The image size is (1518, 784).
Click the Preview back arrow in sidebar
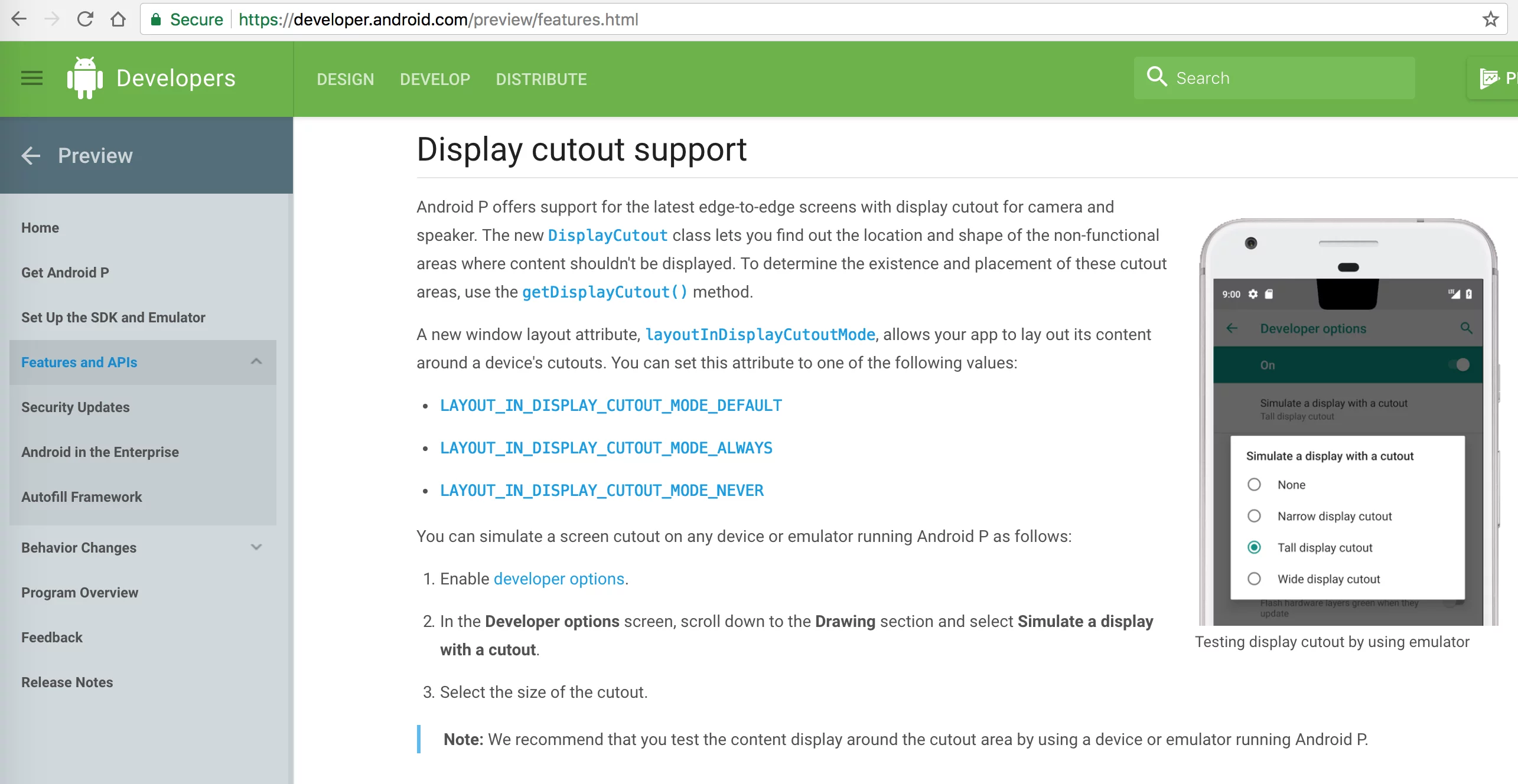point(31,156)
